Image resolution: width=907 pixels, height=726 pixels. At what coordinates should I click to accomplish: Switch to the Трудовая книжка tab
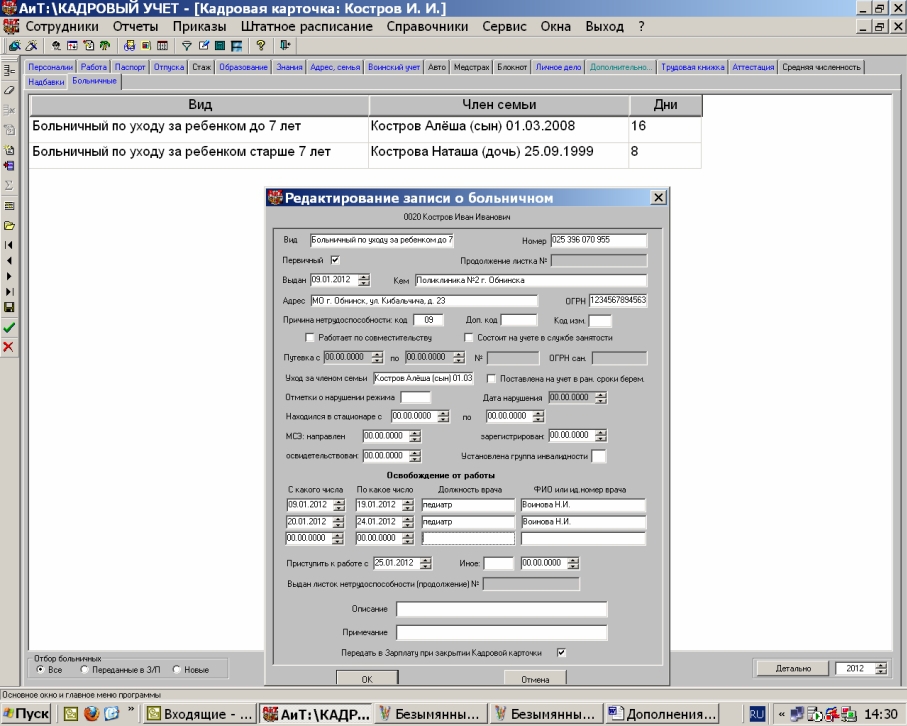click(692, 67)
